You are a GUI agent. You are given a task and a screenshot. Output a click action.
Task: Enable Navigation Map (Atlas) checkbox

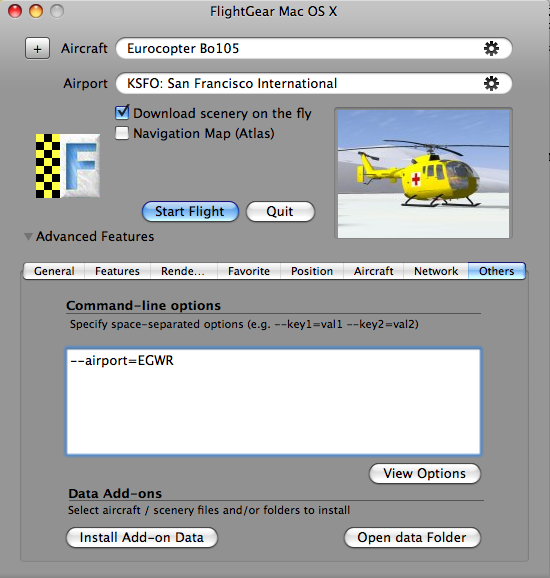(122, 133)
